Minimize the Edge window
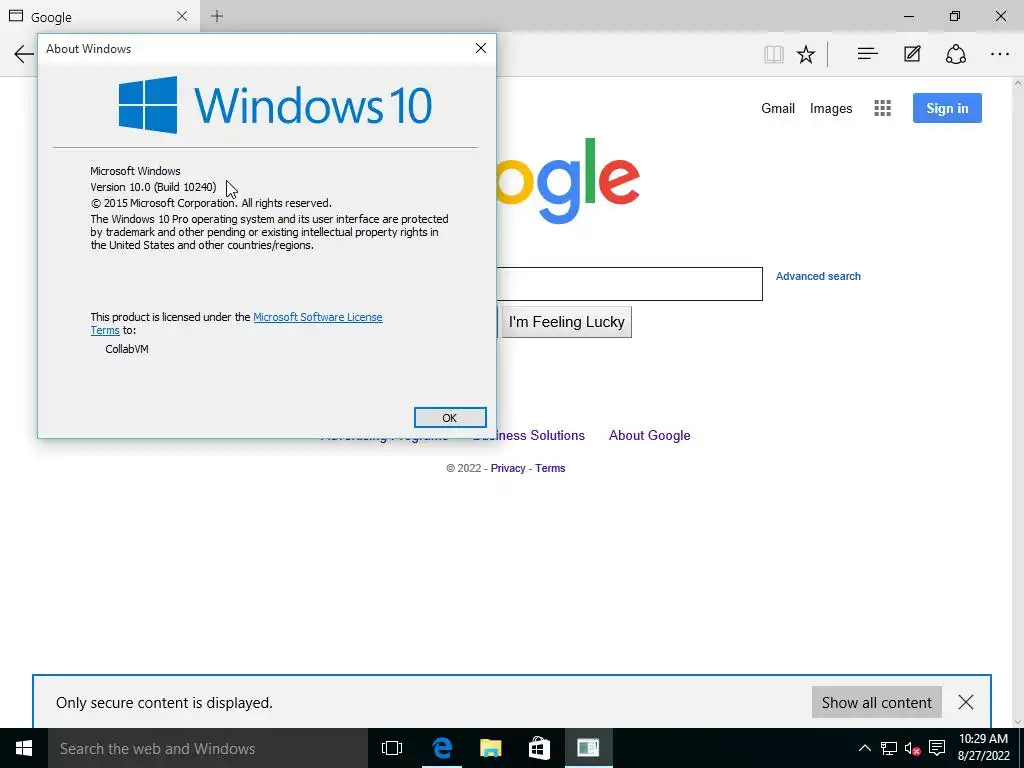1024x768 pixels. click(908, 16)
